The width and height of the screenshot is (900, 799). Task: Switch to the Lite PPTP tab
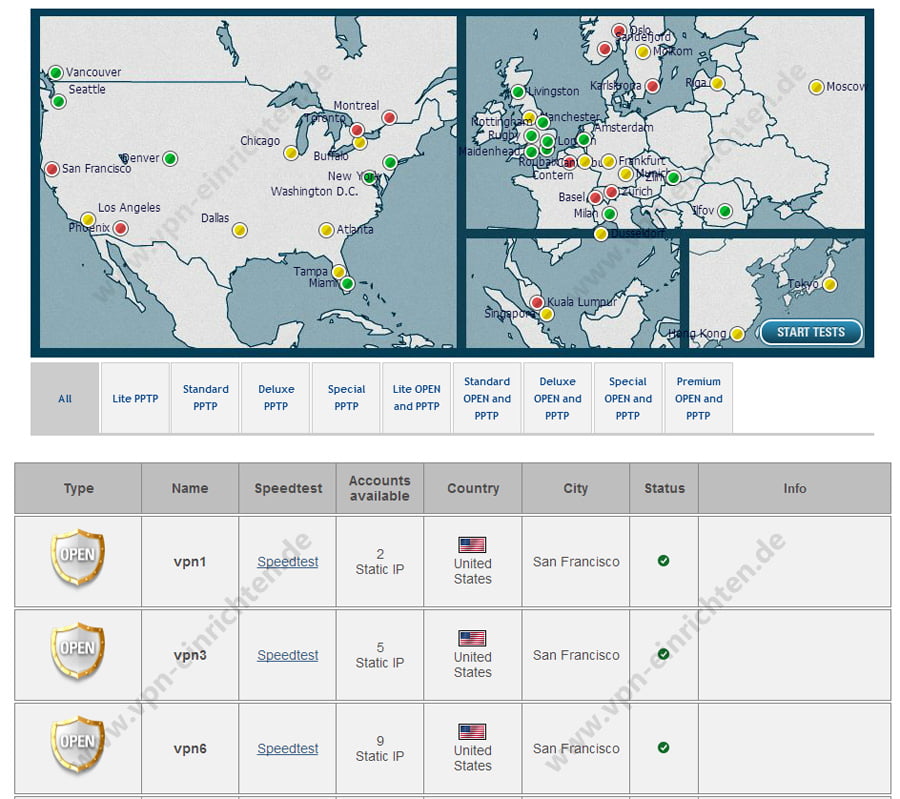tap(135, 399)
